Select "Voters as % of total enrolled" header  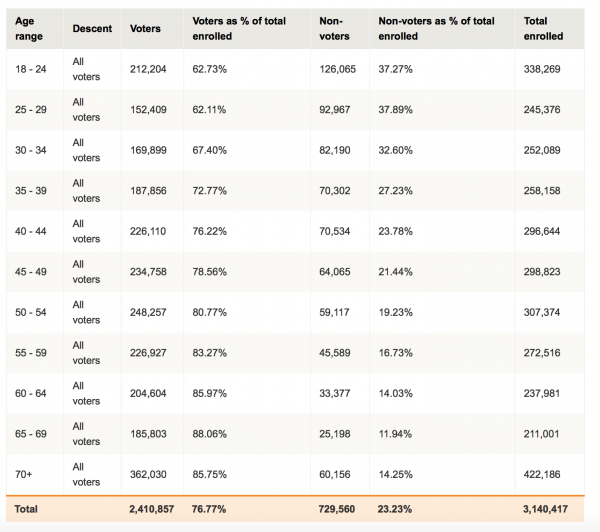238,28
